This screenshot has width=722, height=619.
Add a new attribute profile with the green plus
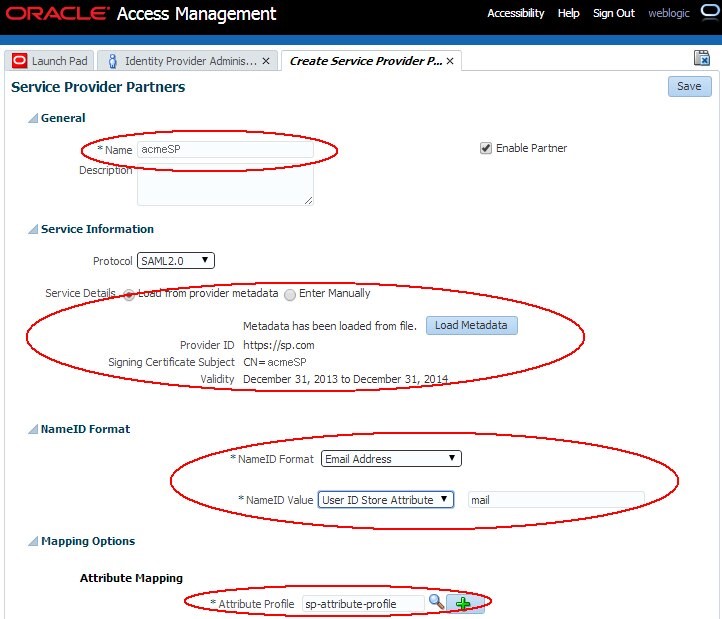coord(463,603)
